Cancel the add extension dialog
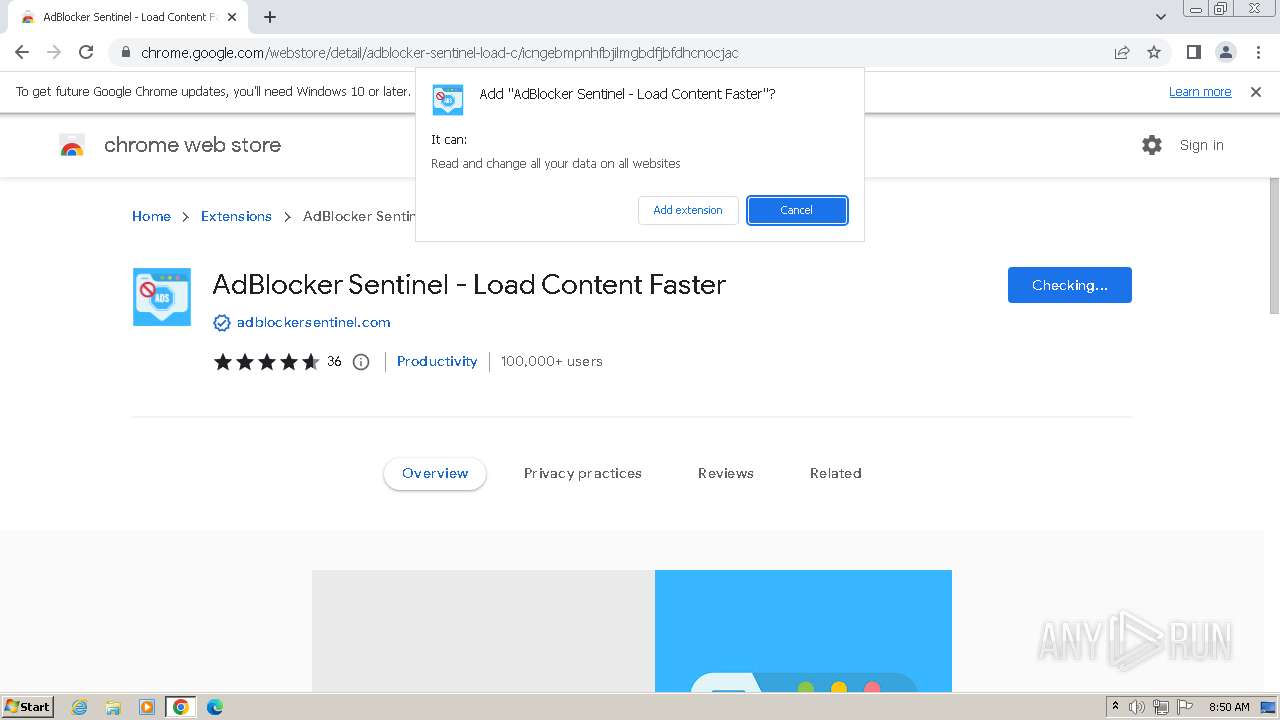The height and width of the screenshot is (720, 1280). (x=797, y=210)
